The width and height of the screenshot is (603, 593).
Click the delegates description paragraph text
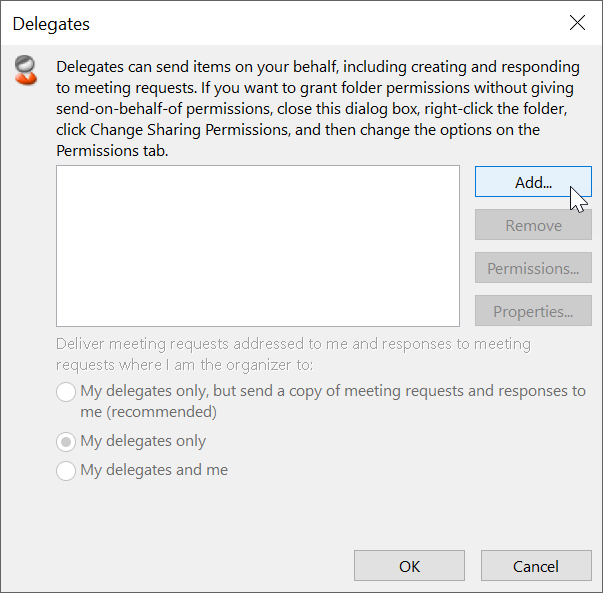point(318,109)
